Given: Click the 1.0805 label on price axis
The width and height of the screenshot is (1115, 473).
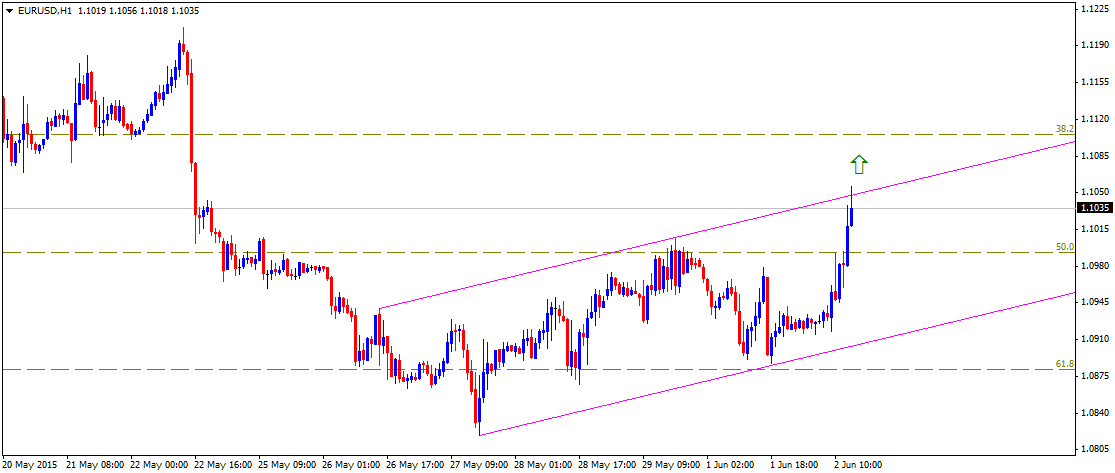Looking at the screenshot, I should tap(1092, 449).
